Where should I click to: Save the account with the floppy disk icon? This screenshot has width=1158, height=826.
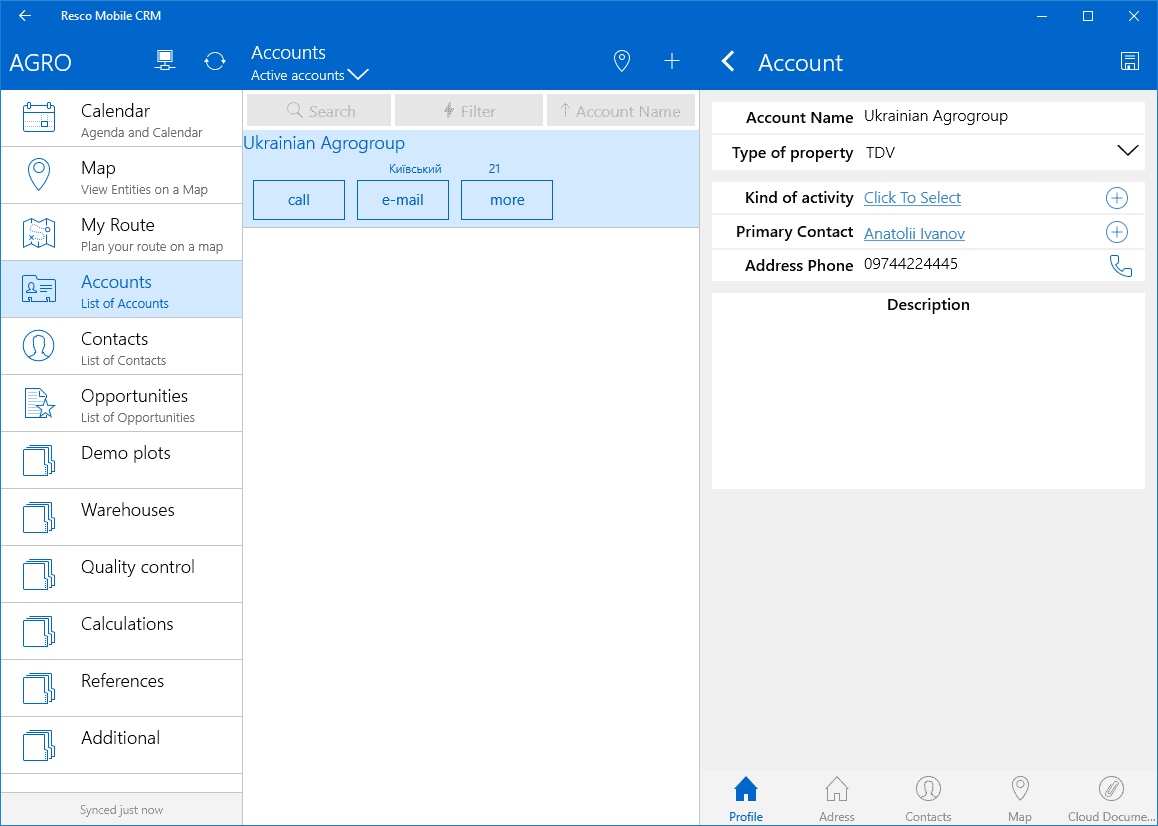[1129, 61]
